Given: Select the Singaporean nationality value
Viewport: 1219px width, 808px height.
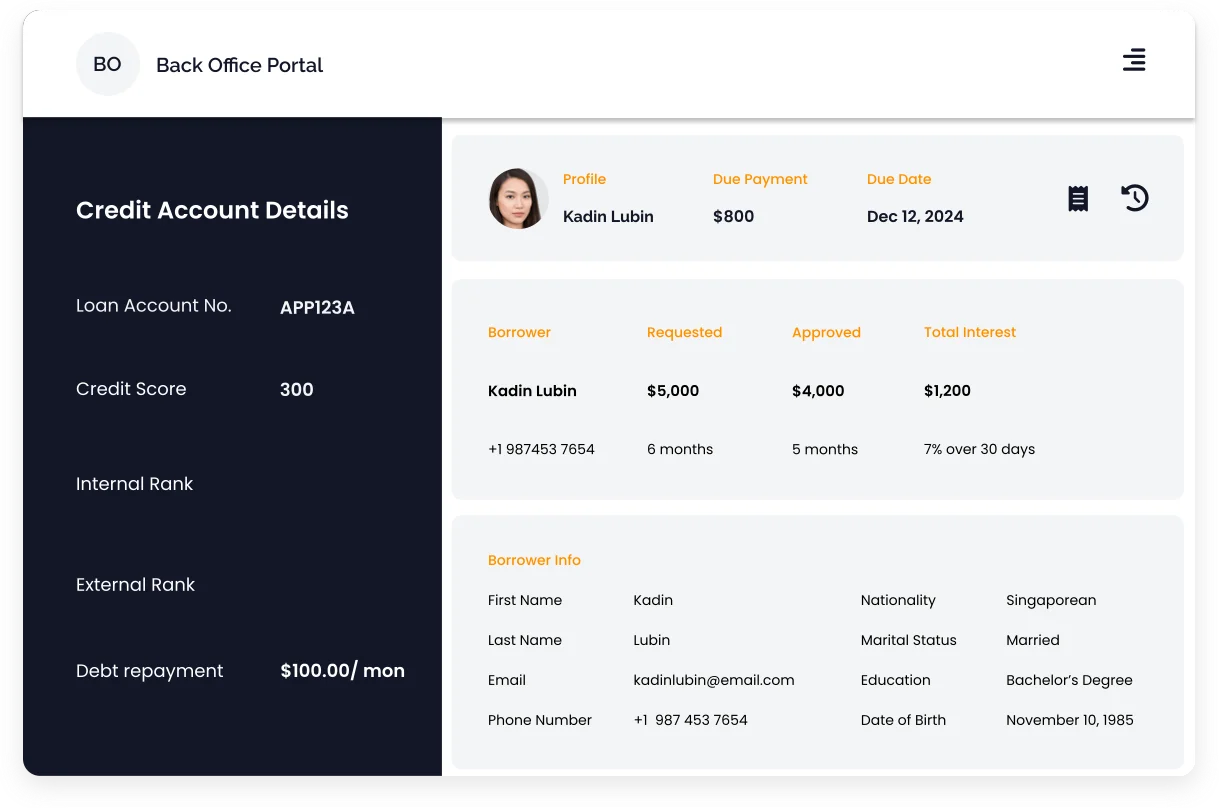Looking at the screenshot, I should [x=1051, y=600].
